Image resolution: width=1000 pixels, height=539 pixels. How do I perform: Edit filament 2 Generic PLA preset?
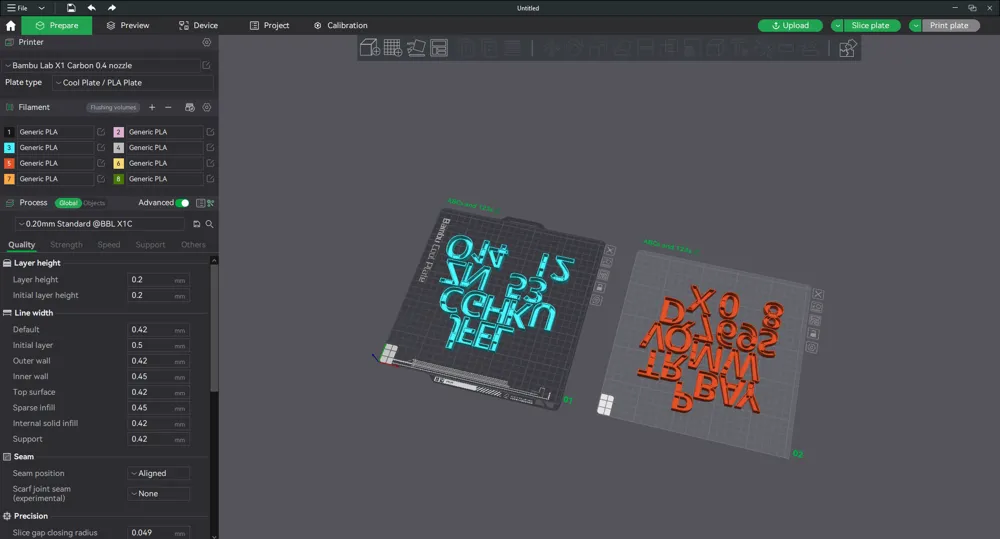210,132
